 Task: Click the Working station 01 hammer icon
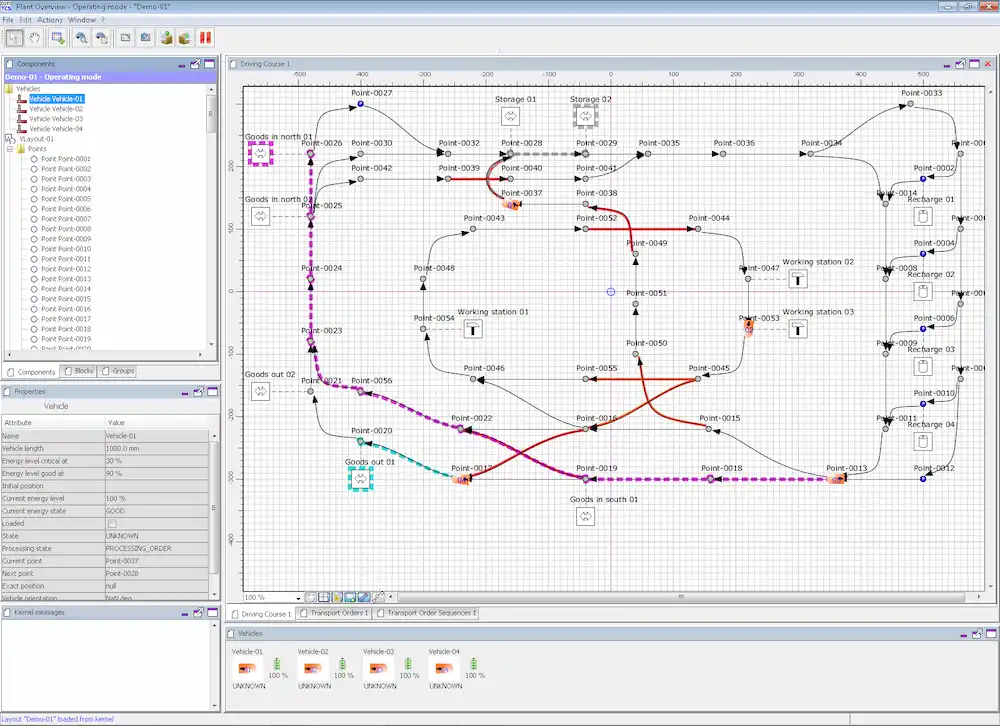473,329
